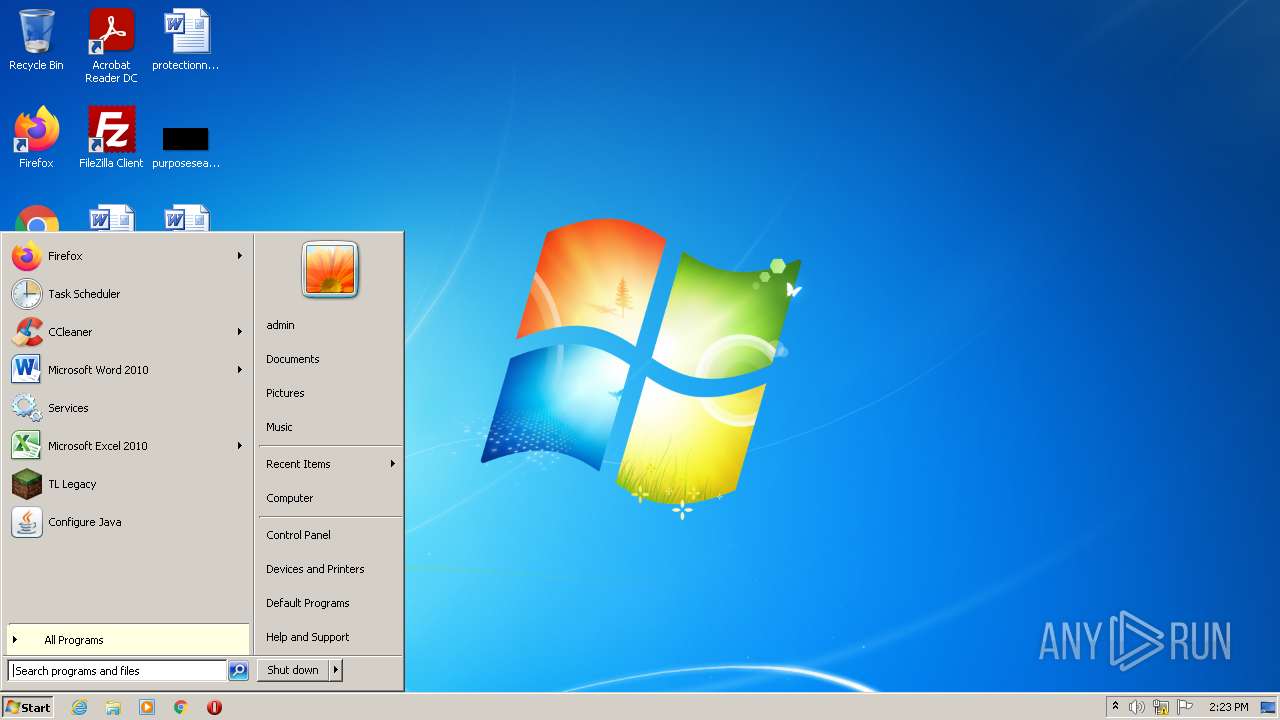Click the volume speaker tray icon
Viewport: 1280px width, 720px height.
pos(1137,707)
